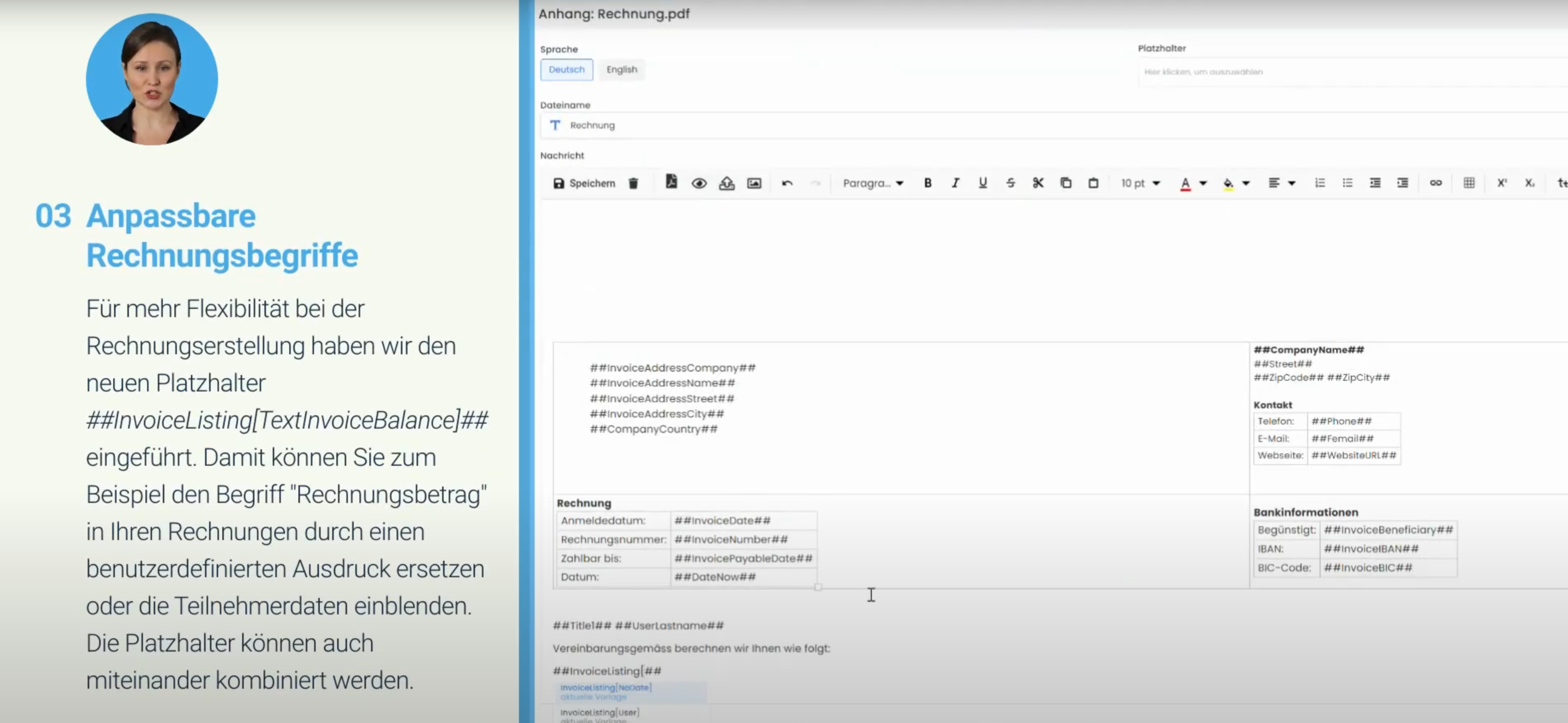
Task: Toggle italic formatting
Action: click(955, 183)
